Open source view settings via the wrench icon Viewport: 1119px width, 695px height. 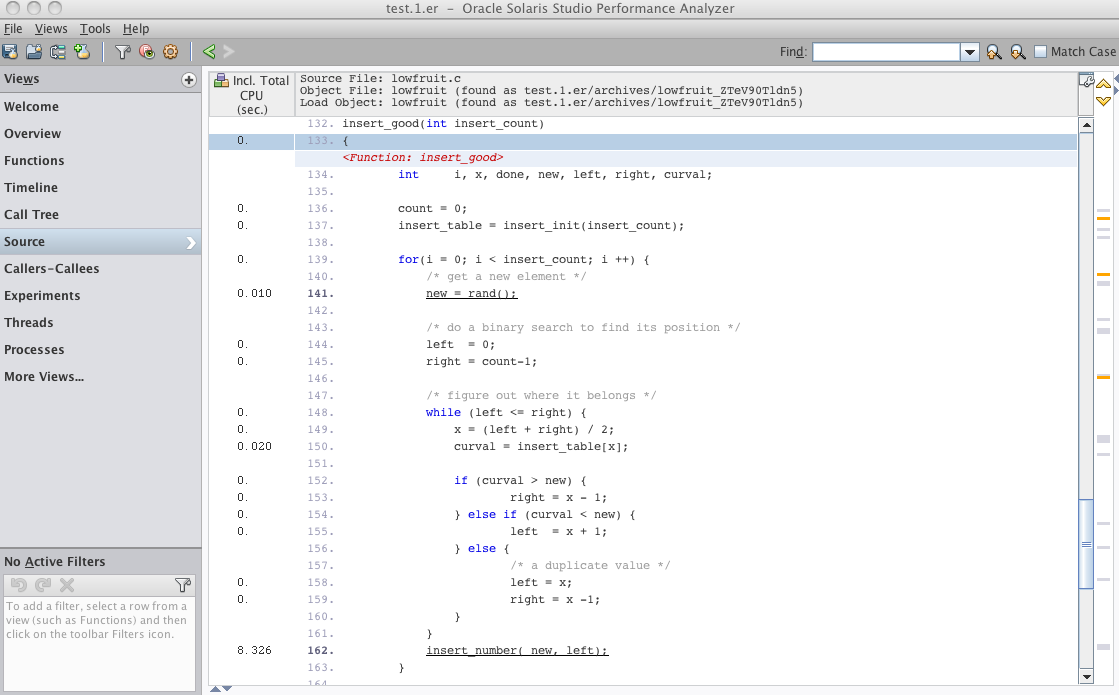[1086, 81]
